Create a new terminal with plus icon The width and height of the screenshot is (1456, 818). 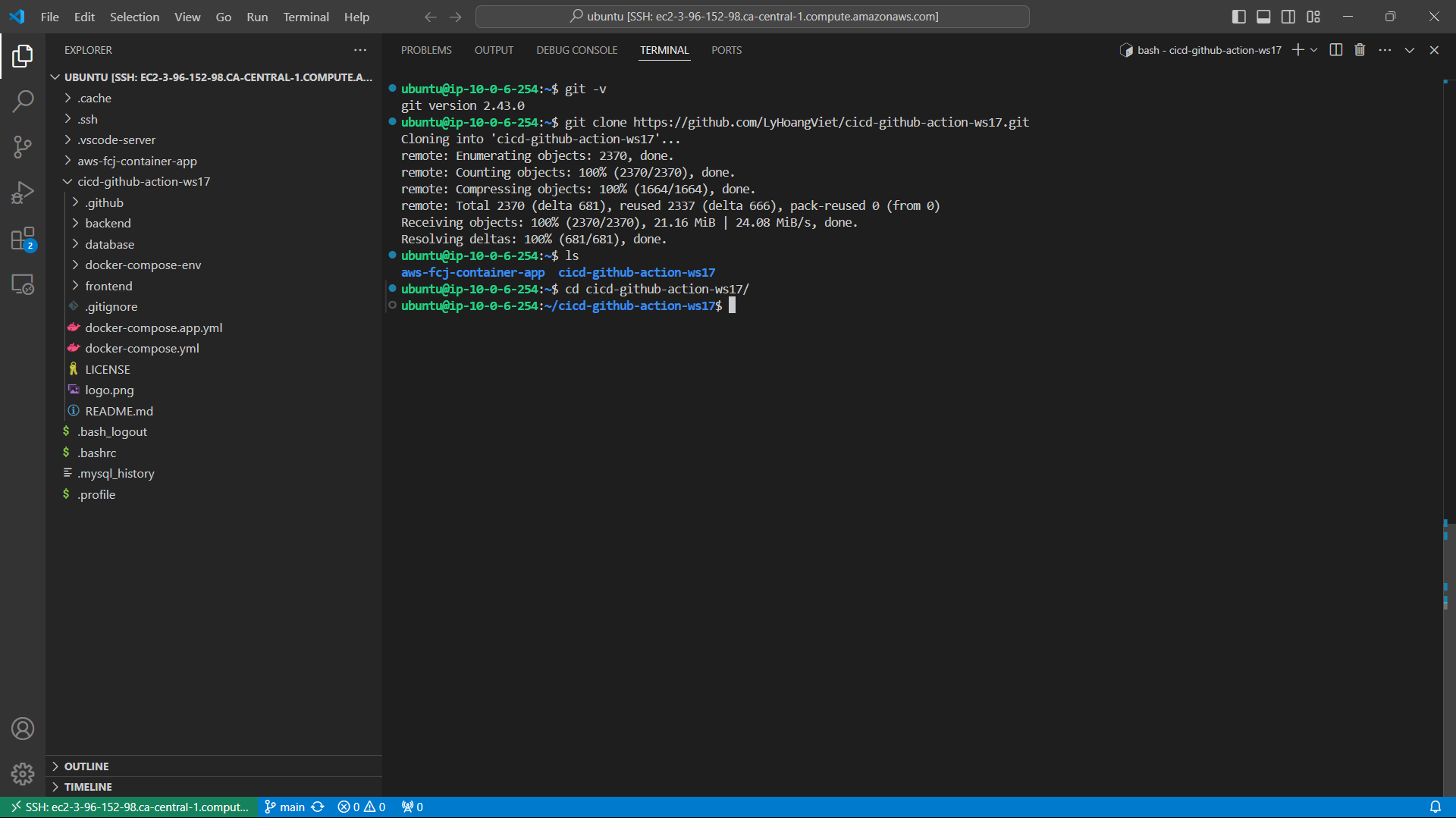pyautogui.click(x=1298, y=50)
